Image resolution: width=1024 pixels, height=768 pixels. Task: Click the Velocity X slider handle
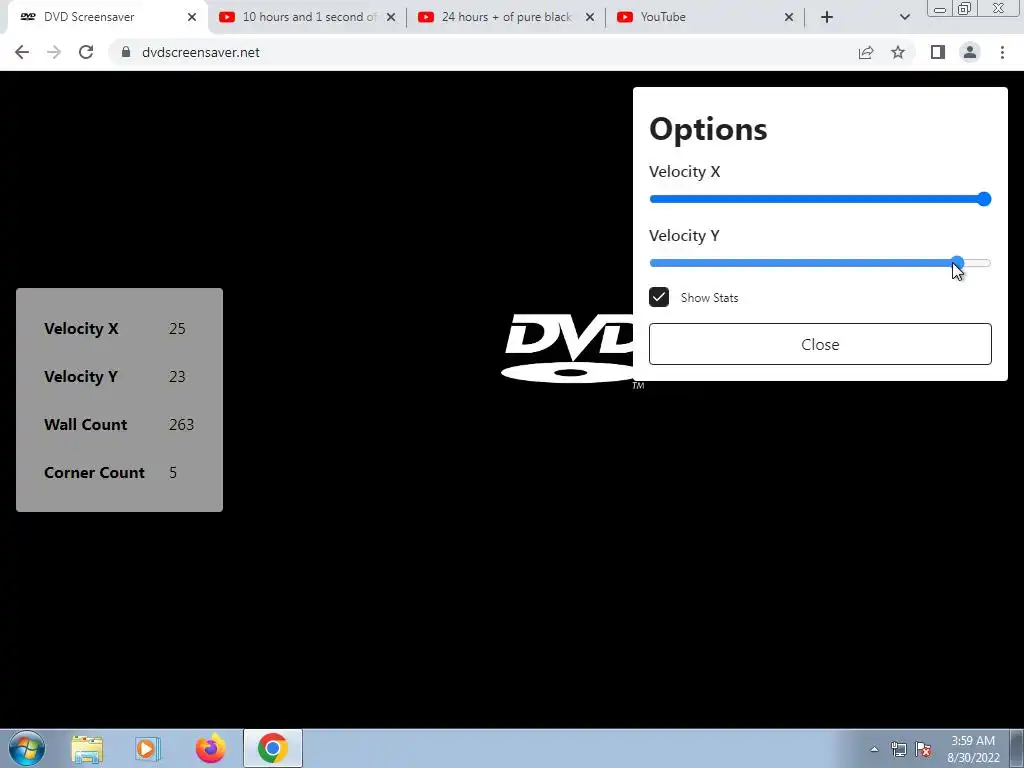click(984, 199)
